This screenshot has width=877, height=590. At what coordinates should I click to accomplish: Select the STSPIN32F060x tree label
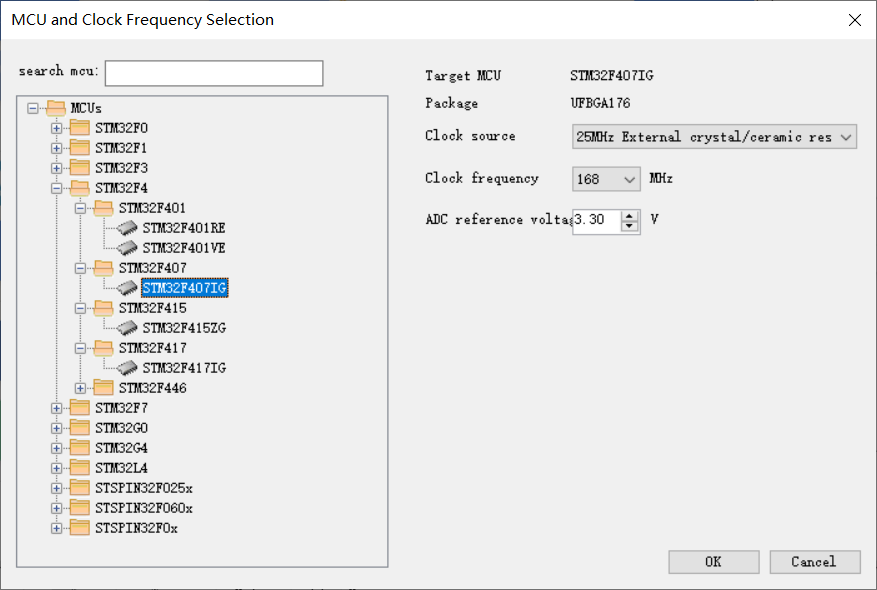(144, 508)
